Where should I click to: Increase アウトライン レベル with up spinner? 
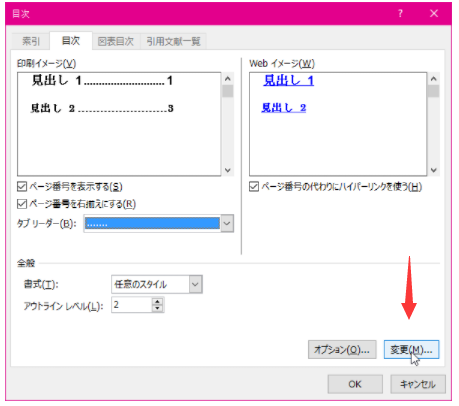[x=157, y=301]
